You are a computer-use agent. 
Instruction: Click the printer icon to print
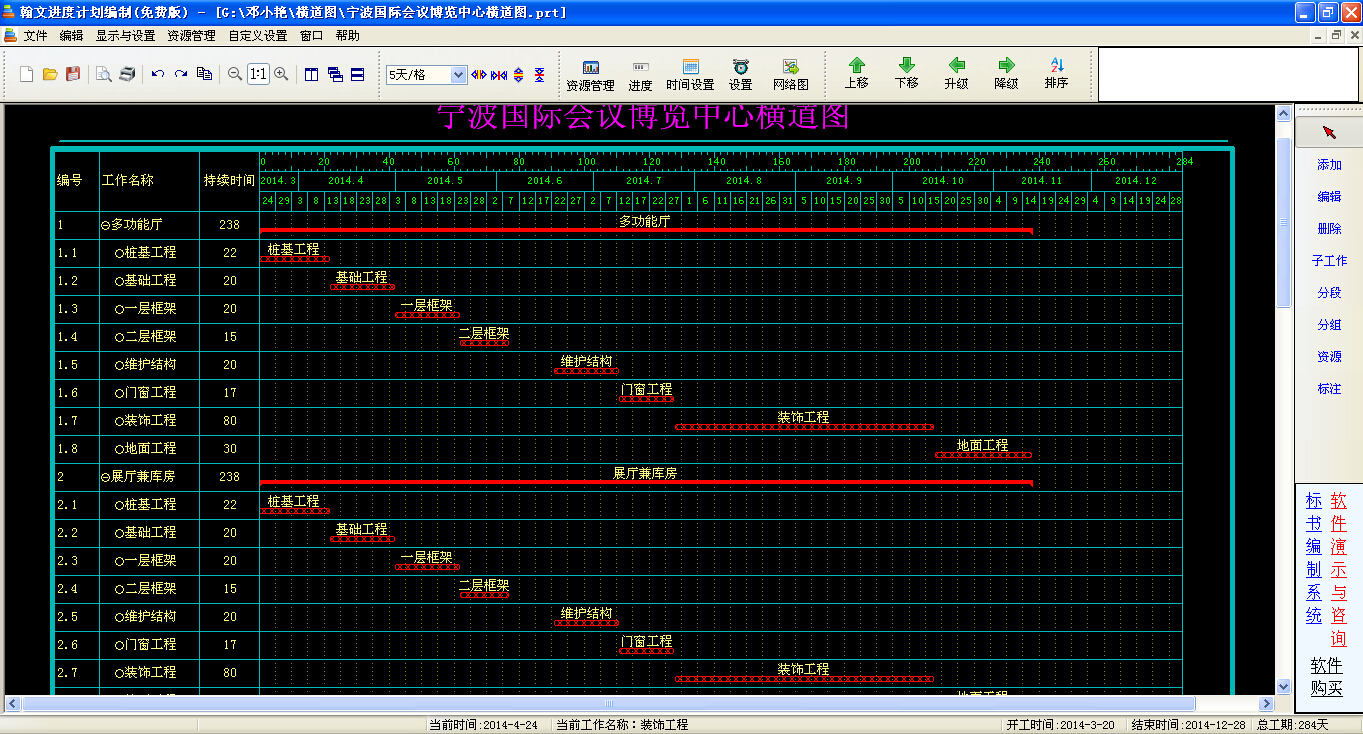point(127,74)
